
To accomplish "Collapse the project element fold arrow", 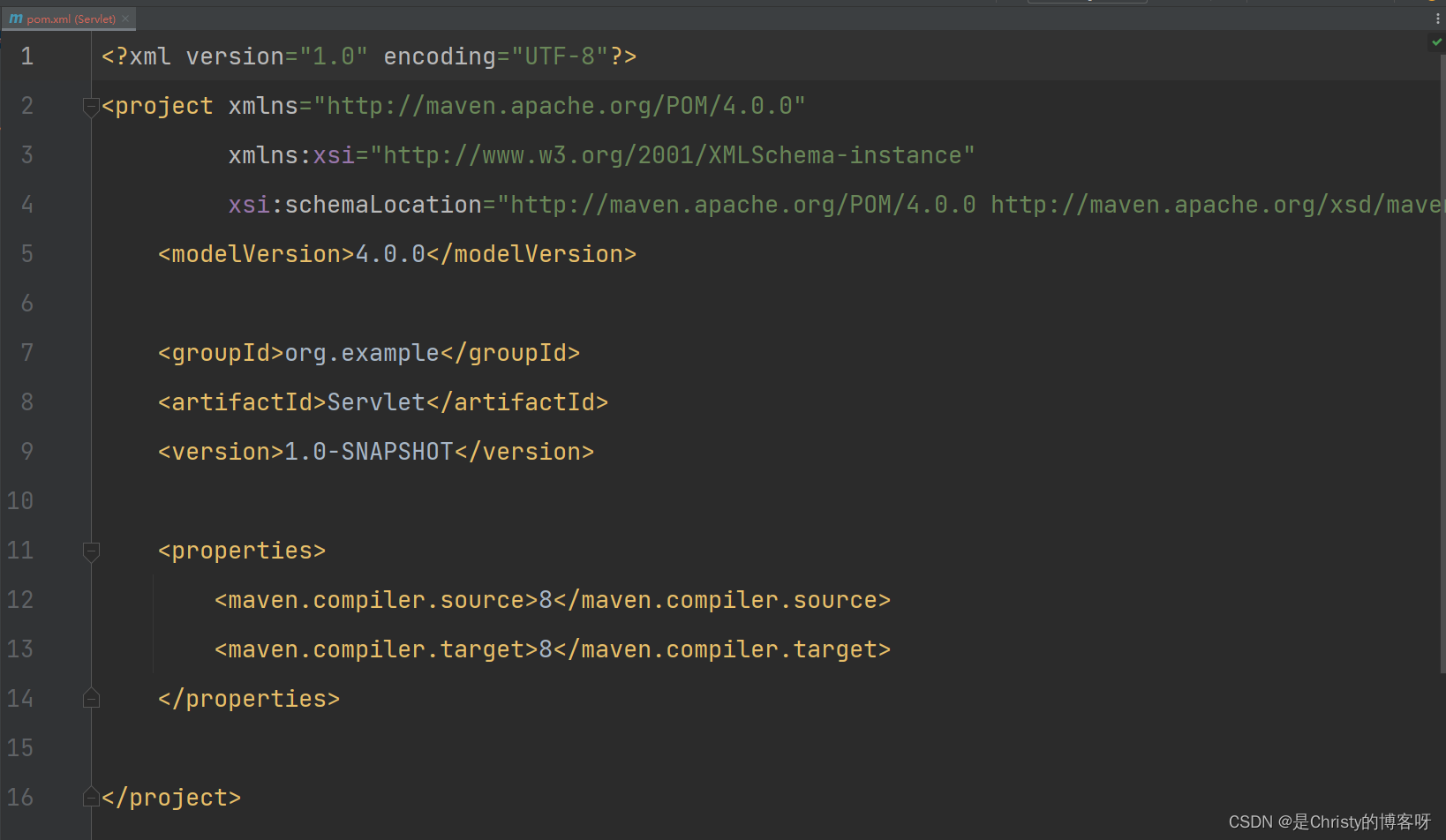I will [x=91, y=107].
